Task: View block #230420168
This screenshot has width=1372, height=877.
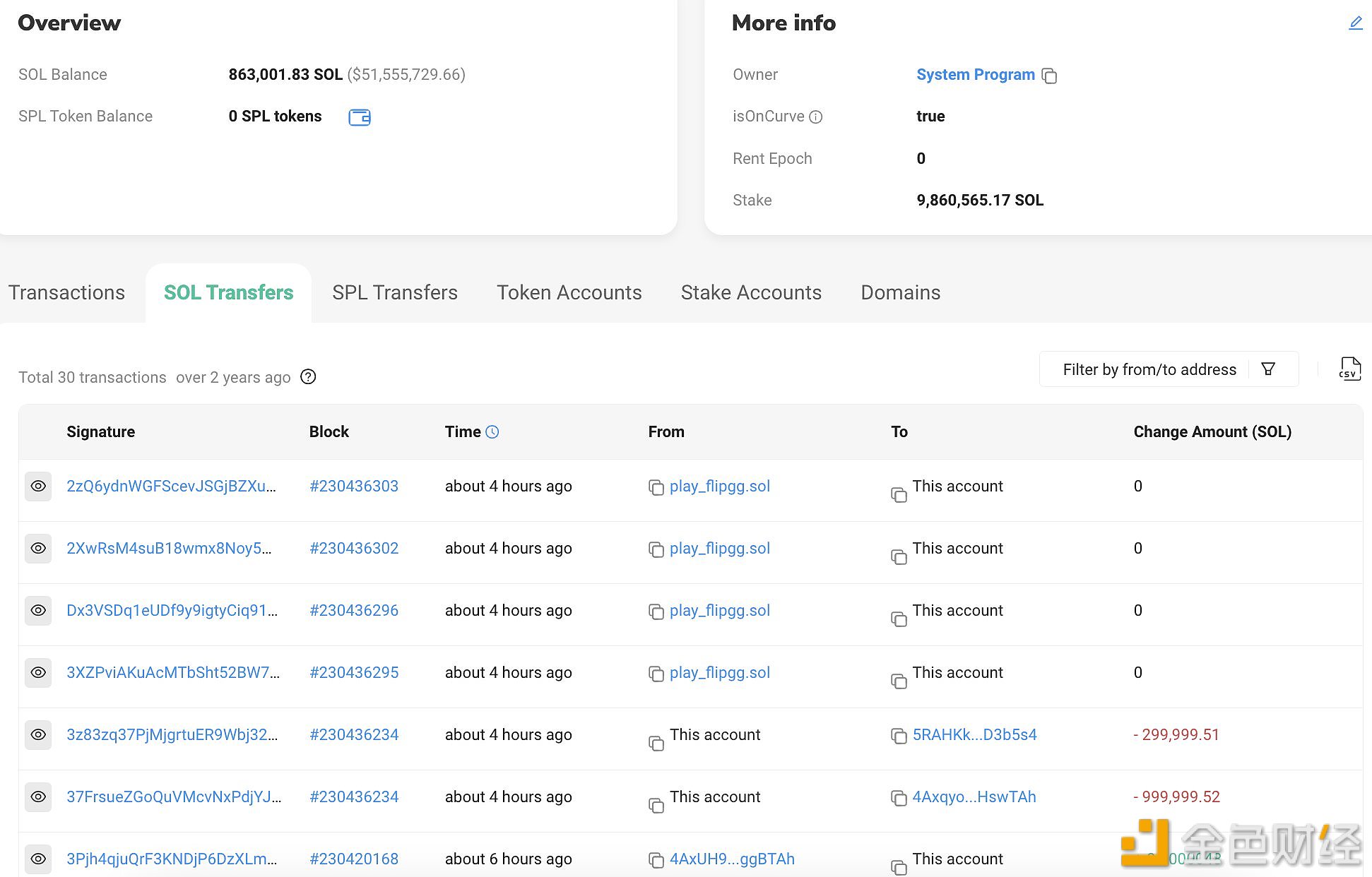Action: pos(354,859)
